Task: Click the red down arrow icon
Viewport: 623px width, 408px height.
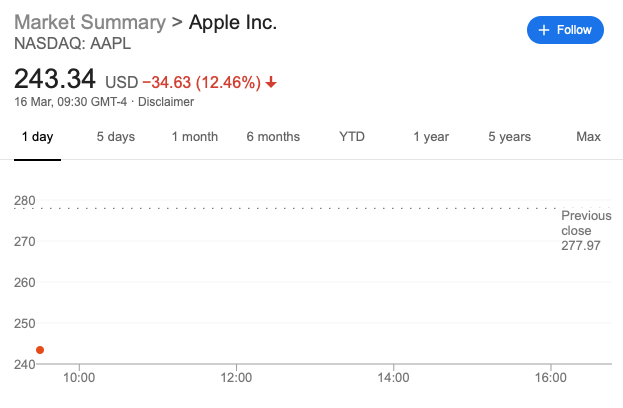Action: pos(271,81)
